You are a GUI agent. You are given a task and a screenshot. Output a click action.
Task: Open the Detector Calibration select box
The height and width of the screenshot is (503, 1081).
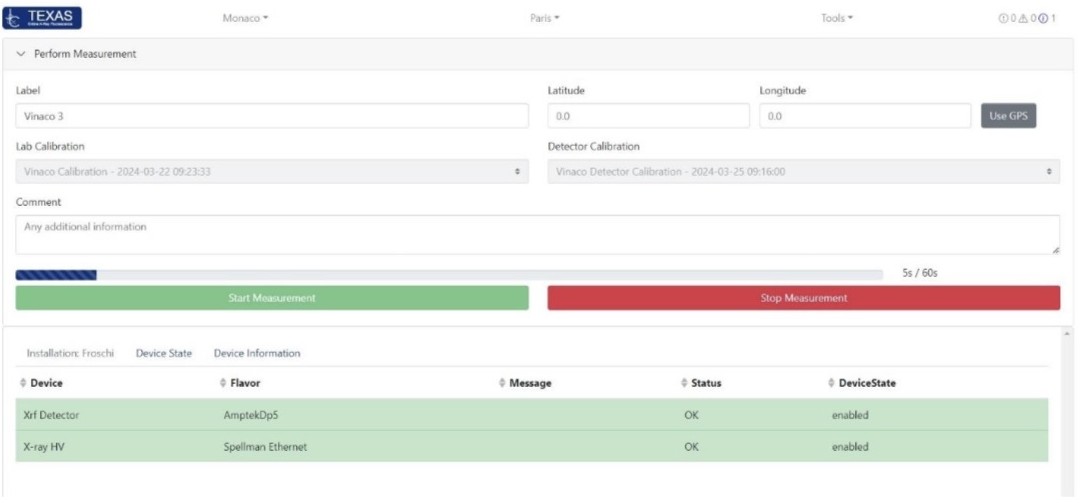[803, 172]
